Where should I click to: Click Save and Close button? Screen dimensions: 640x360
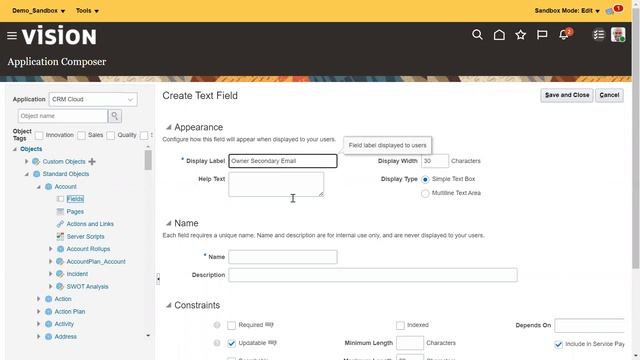567,95
